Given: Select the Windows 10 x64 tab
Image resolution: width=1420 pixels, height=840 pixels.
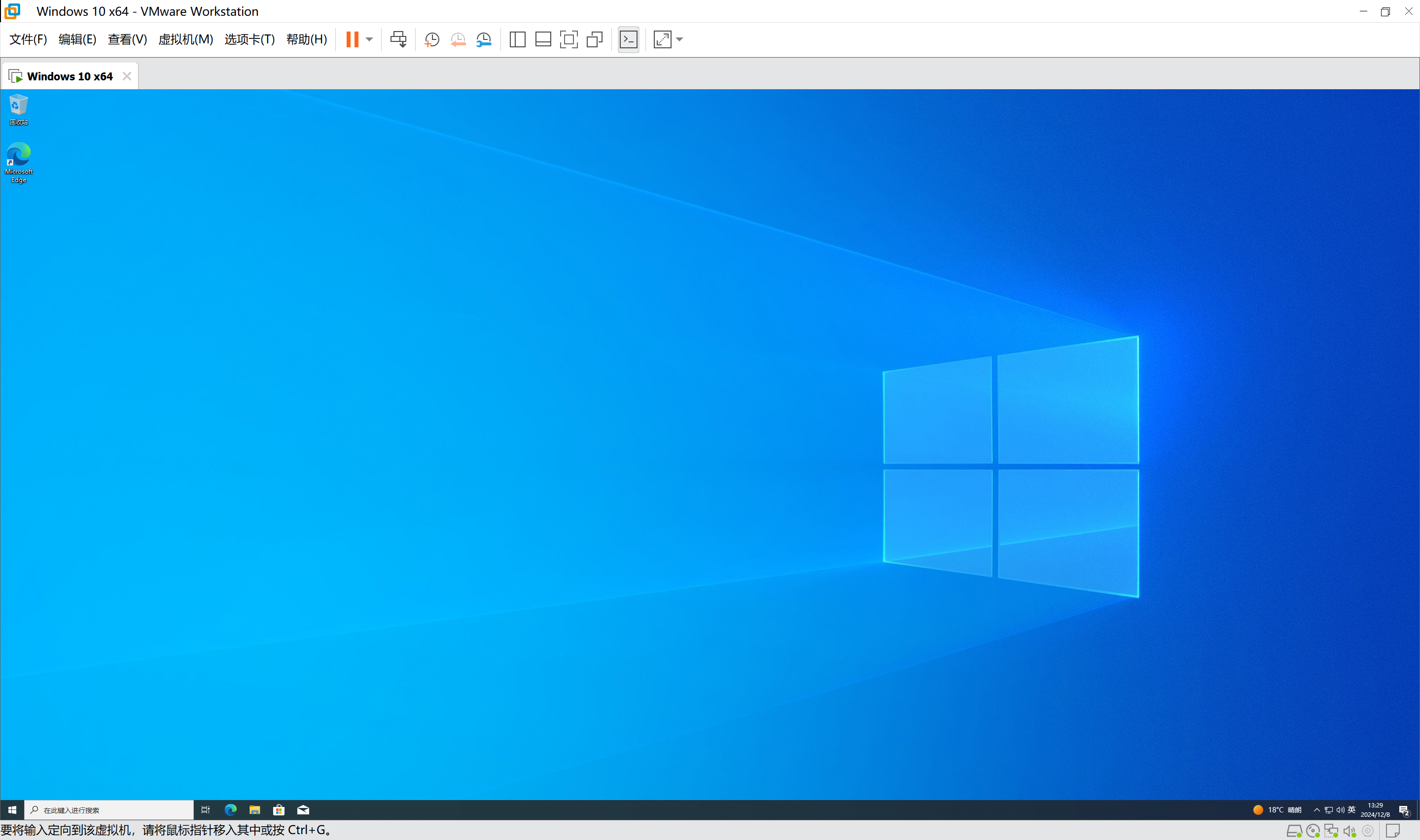Looking at the screenshot, I should [x=69, y=76].
